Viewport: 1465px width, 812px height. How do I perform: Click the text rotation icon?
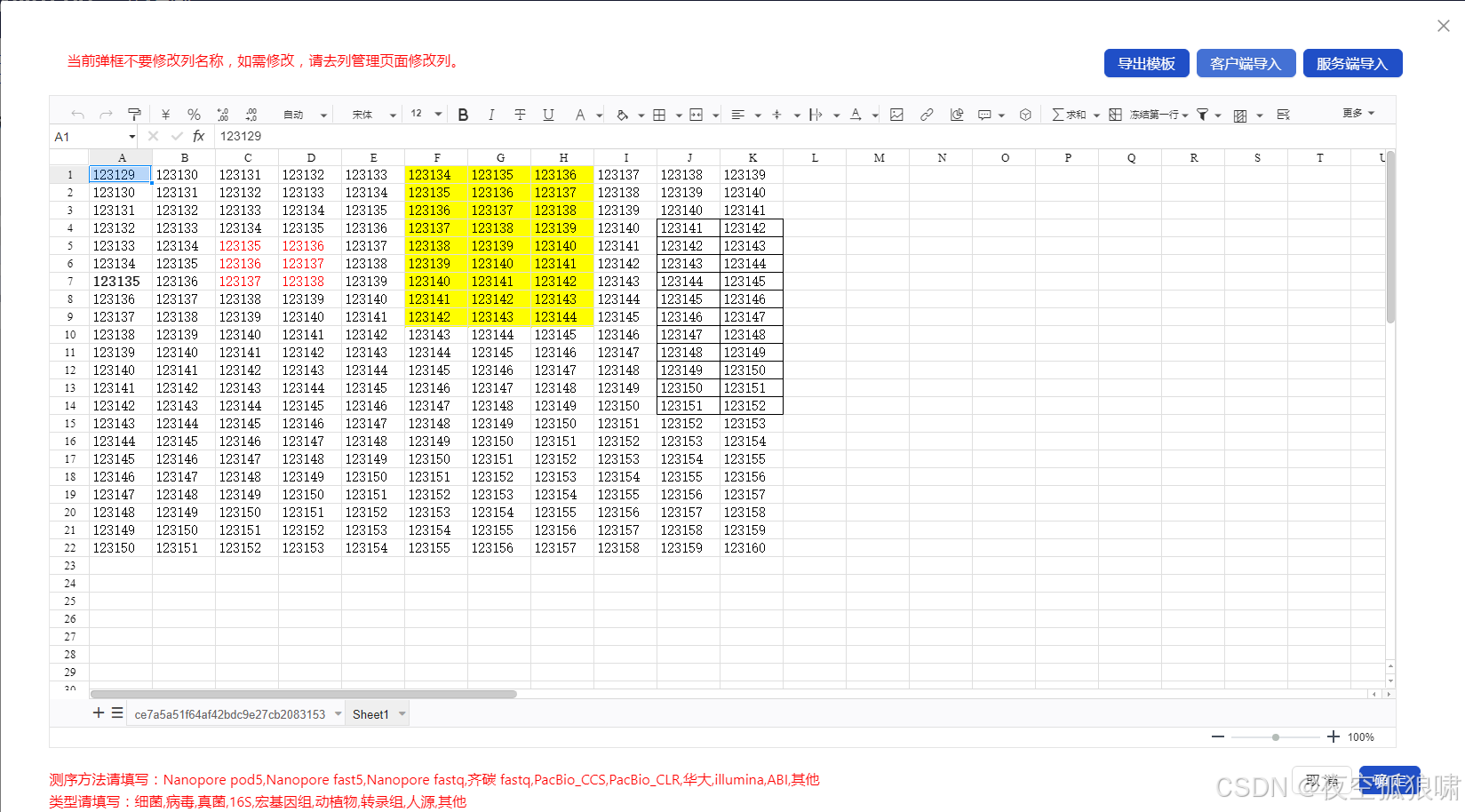[856, 115]
